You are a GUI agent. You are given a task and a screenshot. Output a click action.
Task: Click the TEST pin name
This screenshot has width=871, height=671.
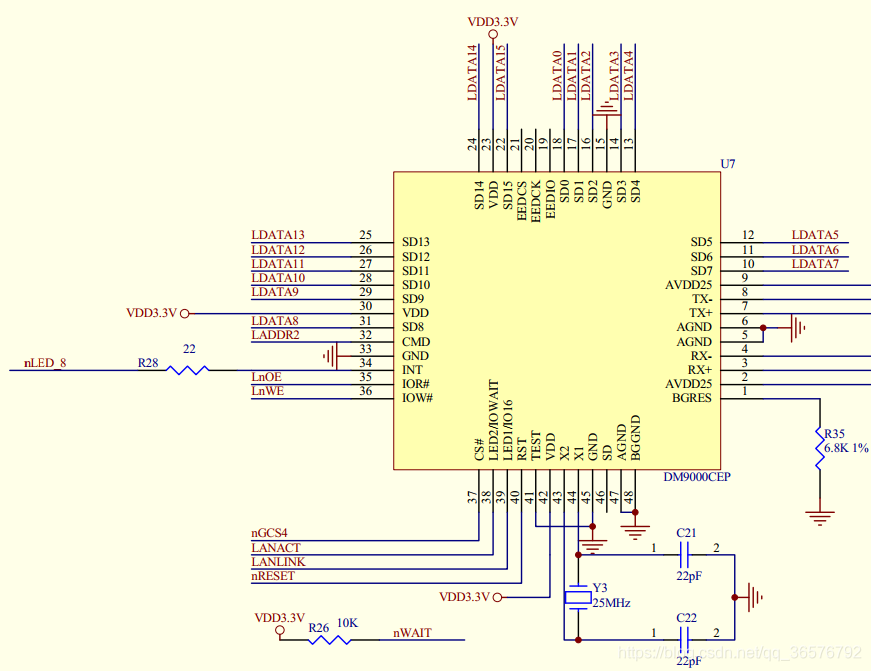point(536,445)
